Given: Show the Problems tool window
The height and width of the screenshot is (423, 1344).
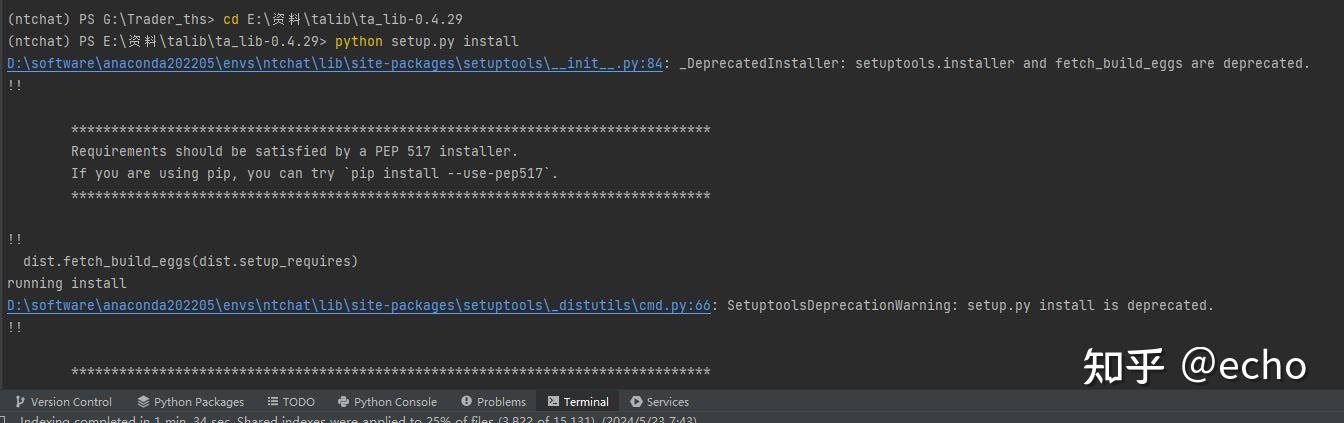Looking at the screenshot, I should tap(493, 402).
